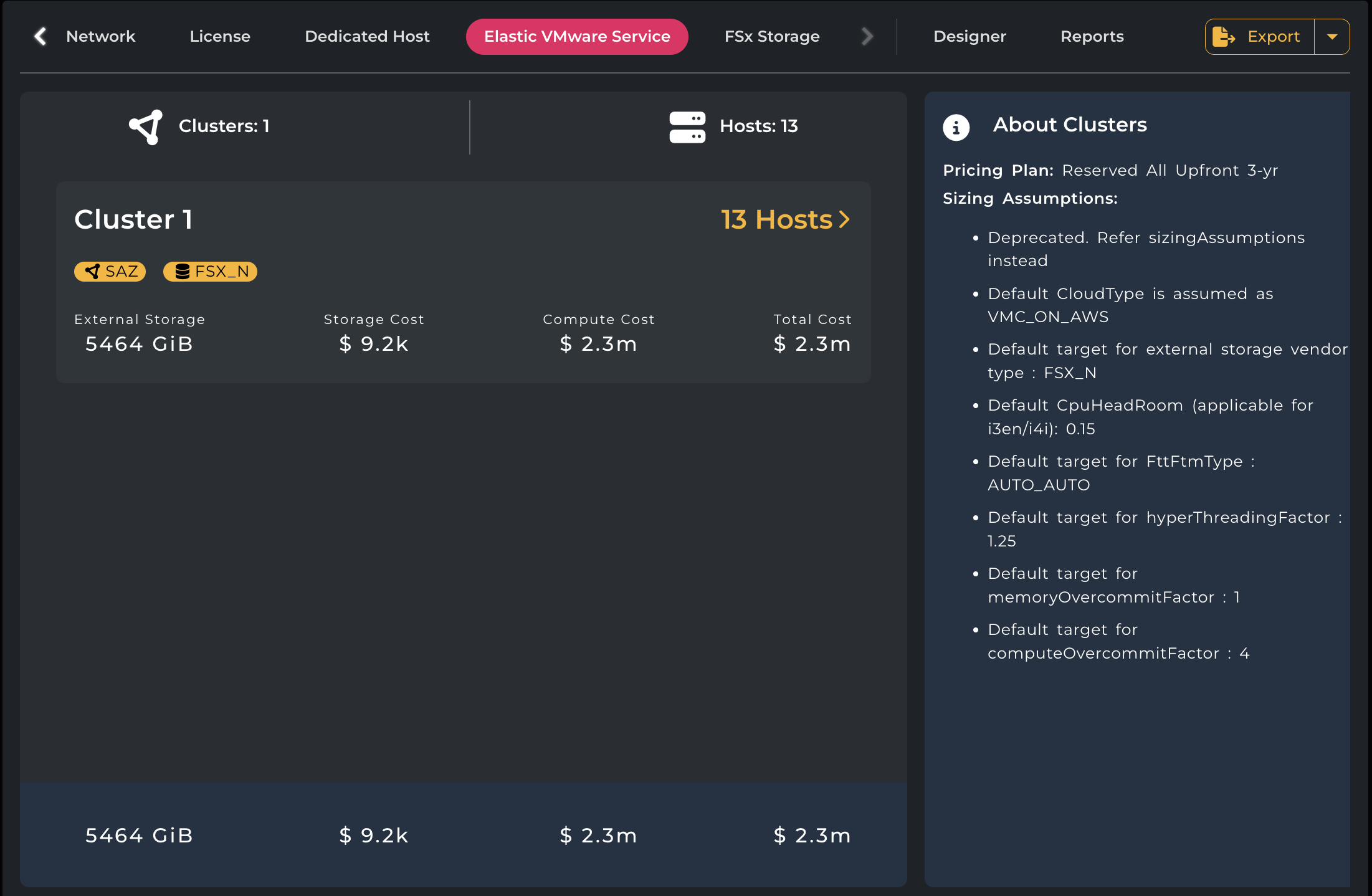Click the left arrow to scroll tabs back
Viewport: 1372px width, 896px height.
(x=40, y=36)
